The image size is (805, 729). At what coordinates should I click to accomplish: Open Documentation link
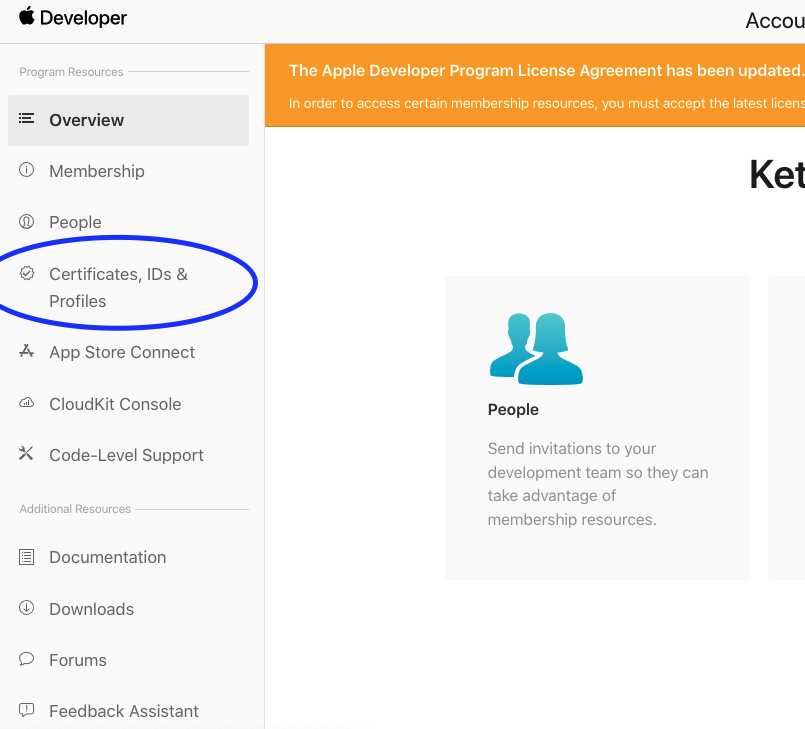(x=108, y=558)
